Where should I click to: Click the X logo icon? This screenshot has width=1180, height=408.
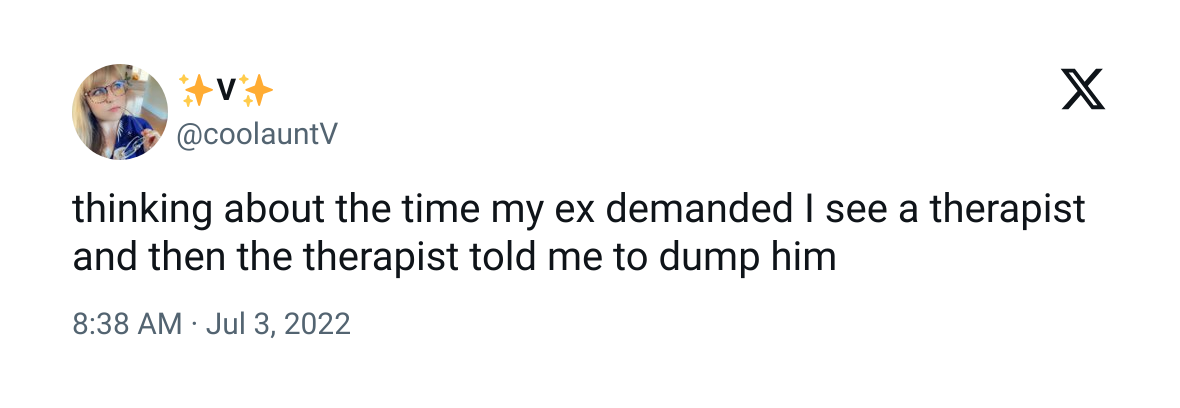coord(1084,89)
